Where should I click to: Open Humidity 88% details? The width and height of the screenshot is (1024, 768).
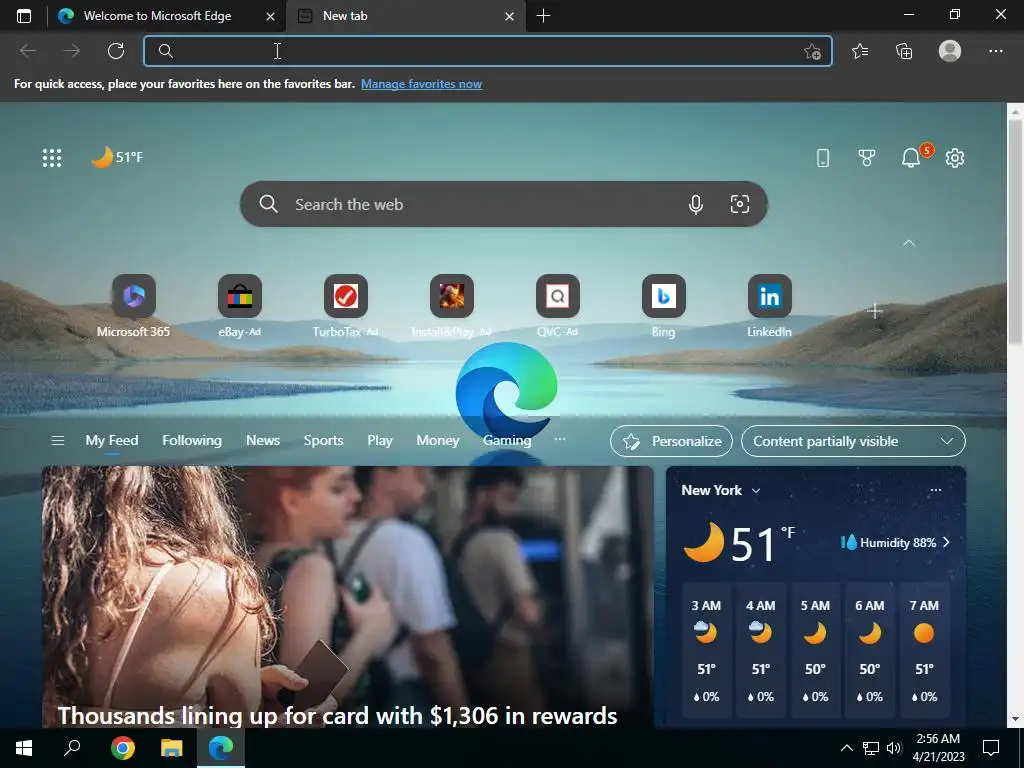(896, 543)
